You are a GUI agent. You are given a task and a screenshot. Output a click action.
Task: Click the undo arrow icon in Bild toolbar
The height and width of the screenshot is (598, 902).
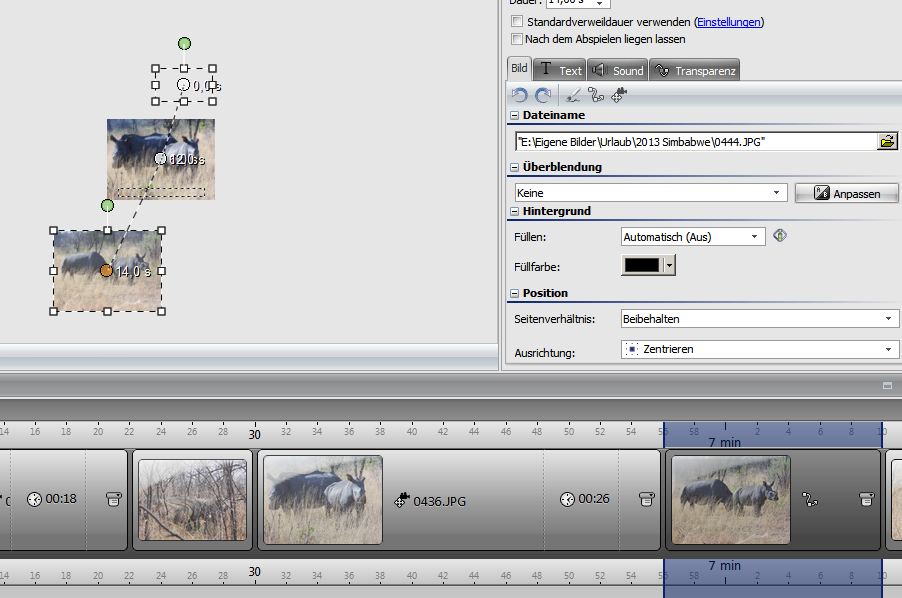[x=519, y=96]
